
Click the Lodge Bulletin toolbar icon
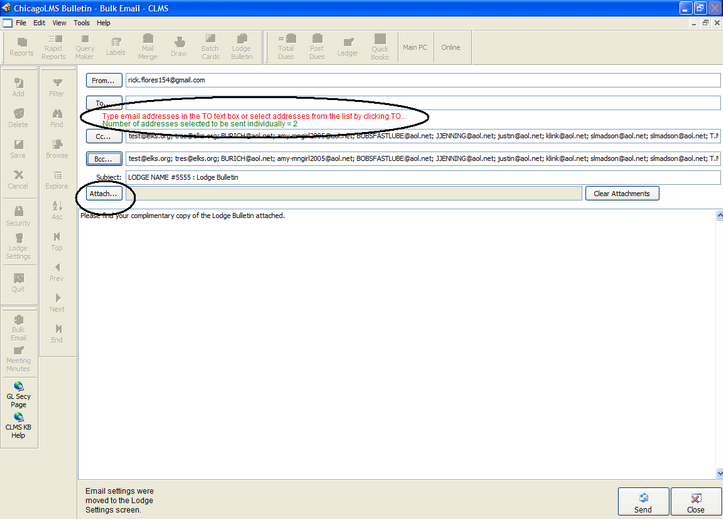(241, 46)
